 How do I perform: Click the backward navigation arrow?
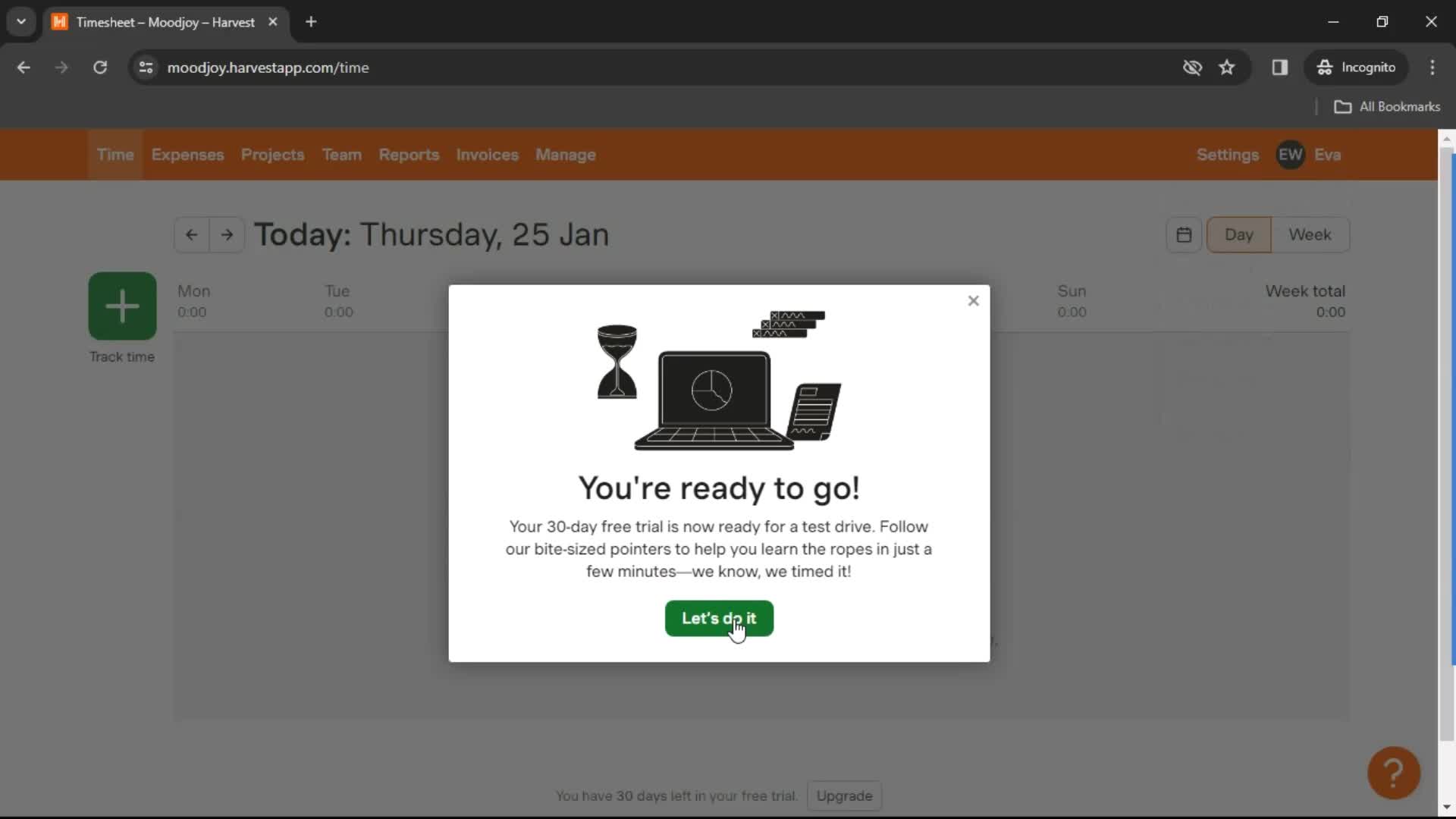[x=191, y=234]
